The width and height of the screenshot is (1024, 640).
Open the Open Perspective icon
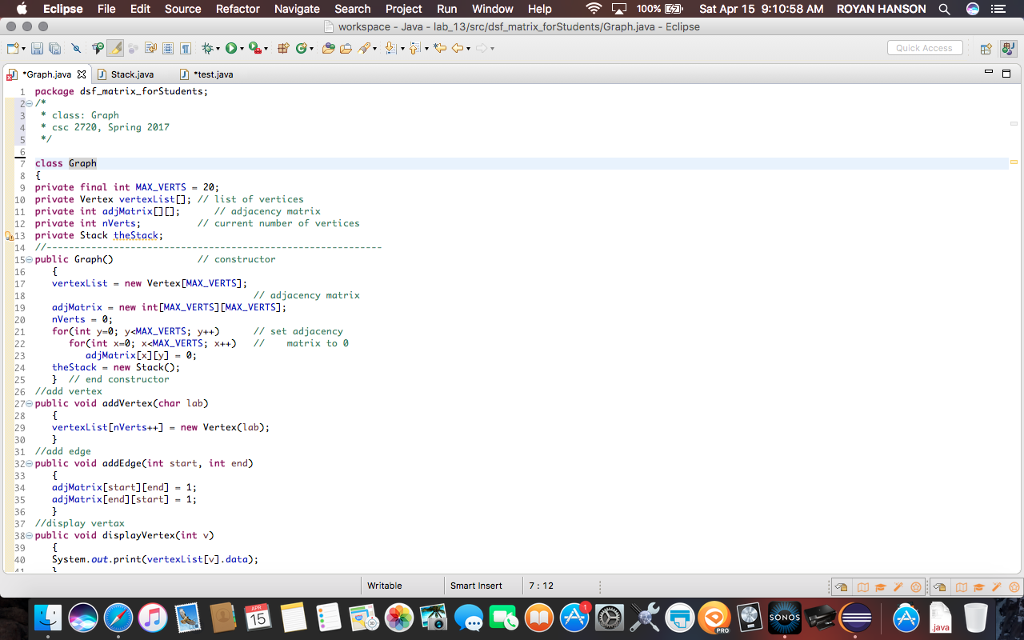pyautogui.click(x=985, y=48)
